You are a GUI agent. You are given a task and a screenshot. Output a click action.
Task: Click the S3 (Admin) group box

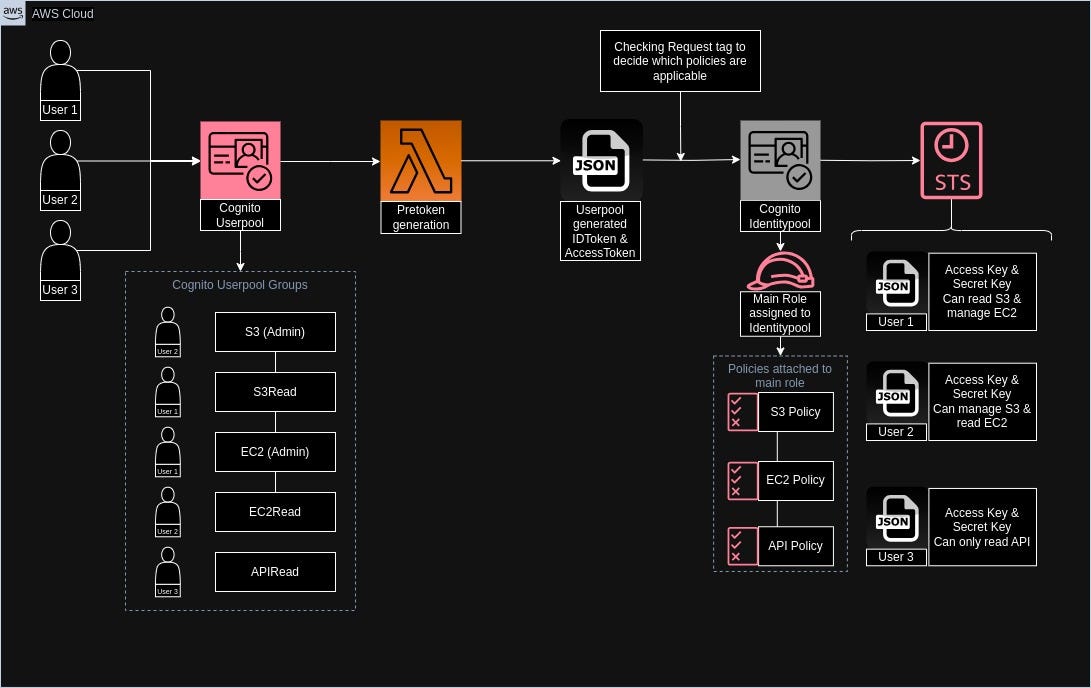[x=275, y=332]
